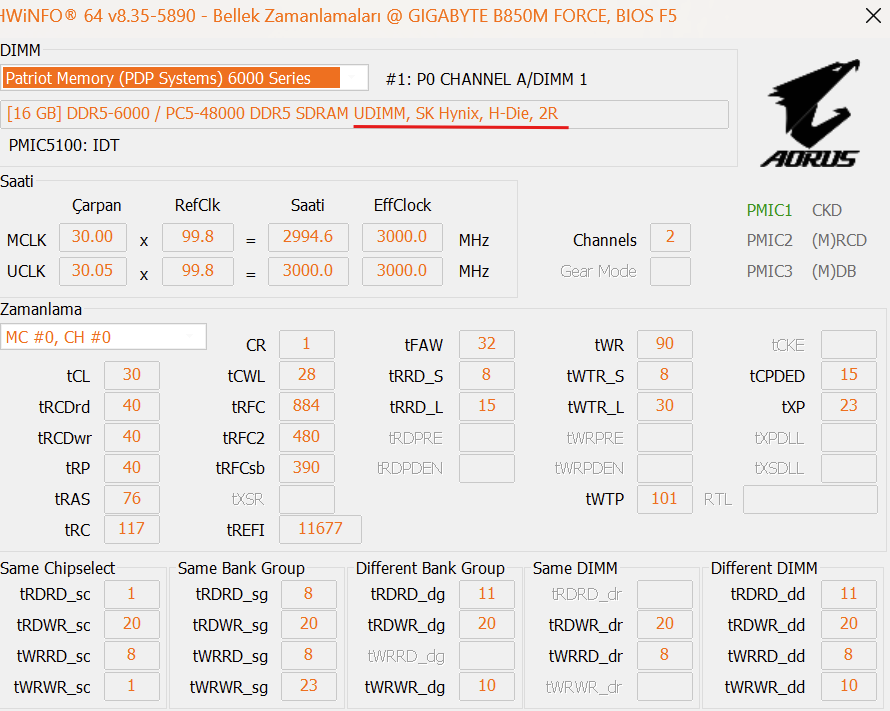Click the tWRRD_sc value 8
The height and width of the screenshot is (711, 890).
coord(132,655)
